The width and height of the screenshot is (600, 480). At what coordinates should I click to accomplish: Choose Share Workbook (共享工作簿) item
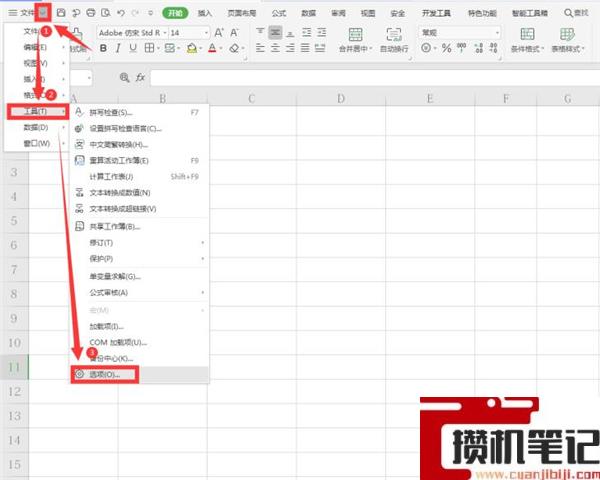click(140, 227)
